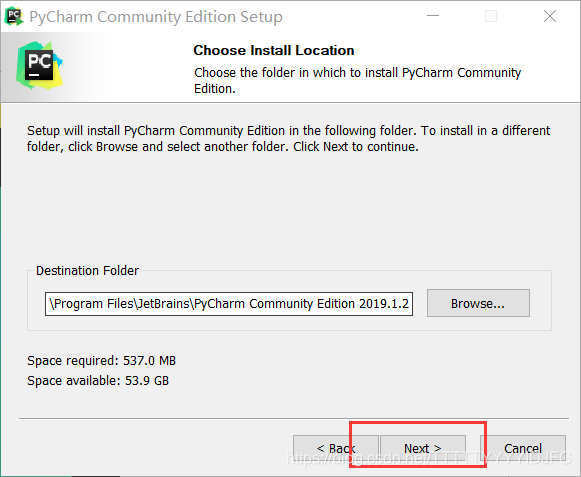Click the PyCharm title bar icon
Image resolution: width=581 pixels, height=477 pixels.
tap(14, 16)
